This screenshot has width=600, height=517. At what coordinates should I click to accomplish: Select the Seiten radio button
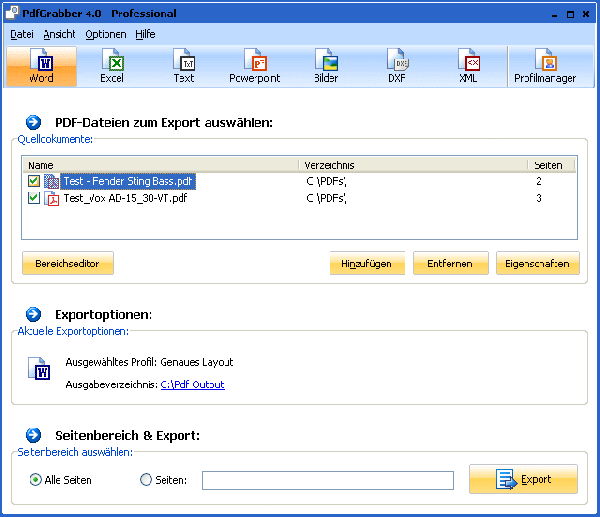[x=146, y=479]
